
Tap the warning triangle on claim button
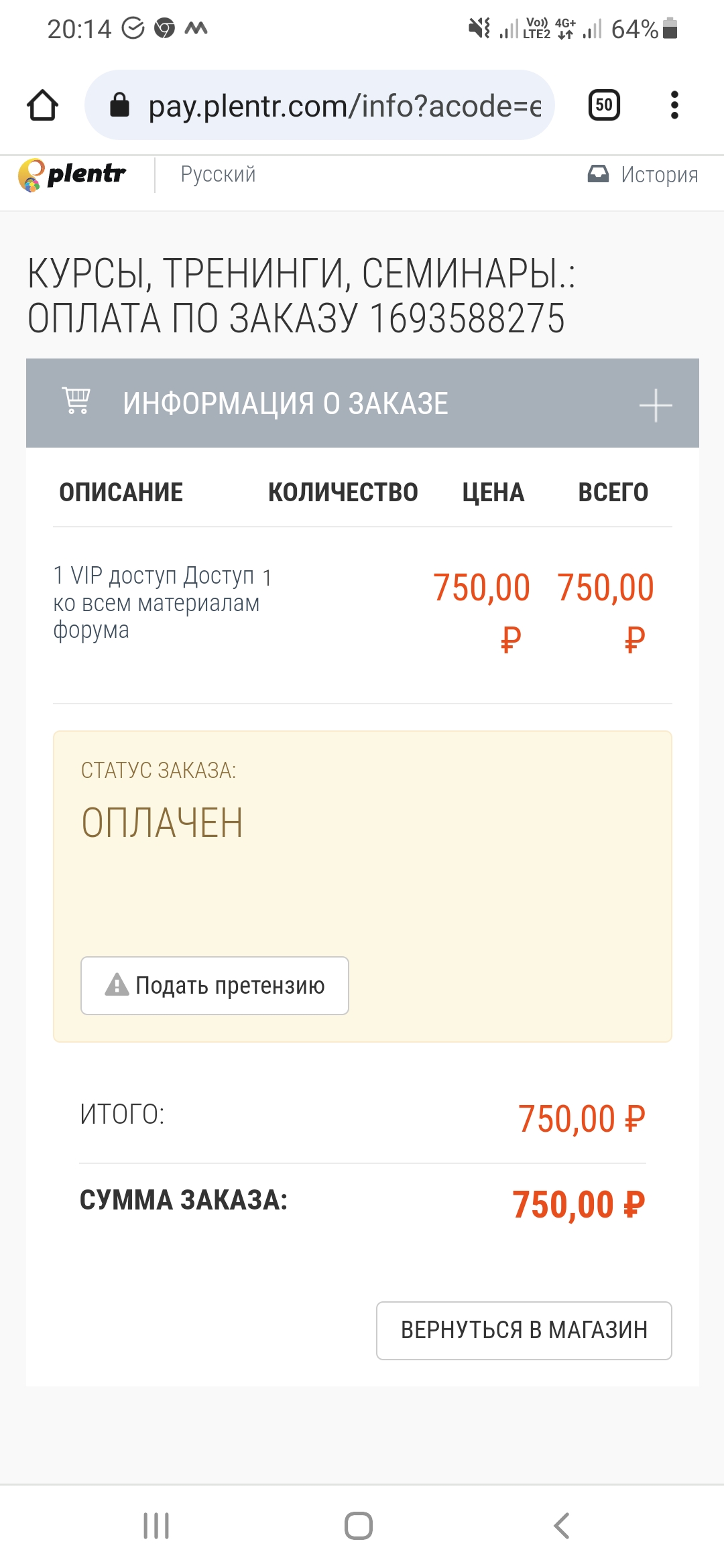117,984
